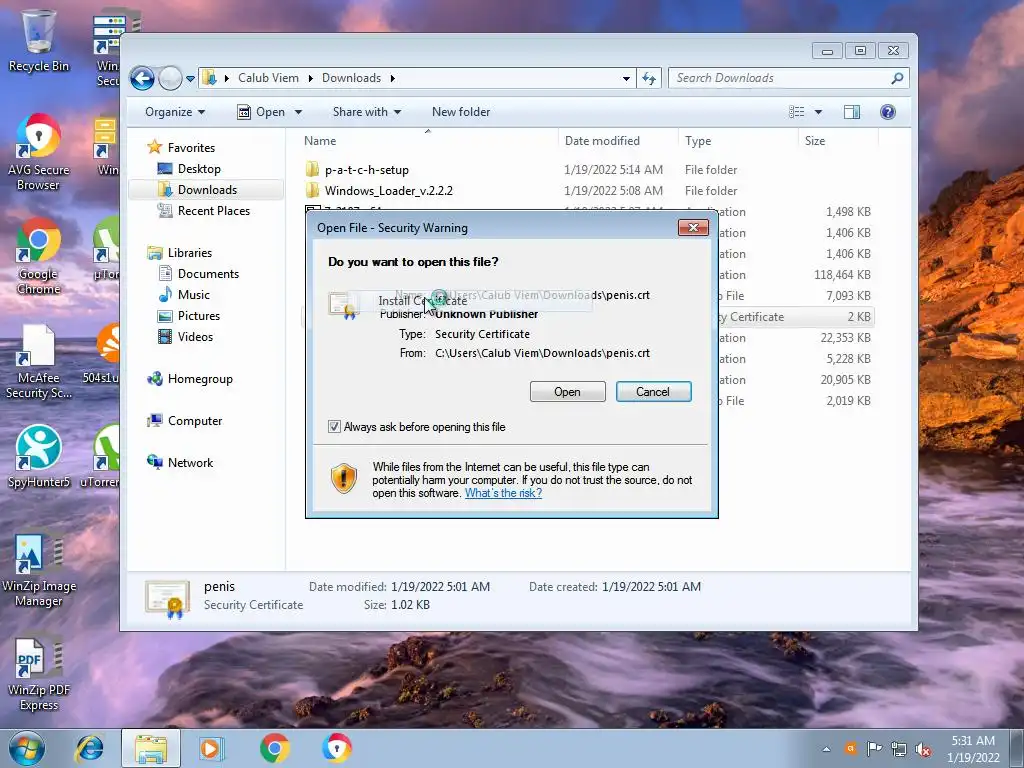The width and height of the screenshot is (1024, 768).
Task: Open the Documents library
Action: [x=208, y=274]
